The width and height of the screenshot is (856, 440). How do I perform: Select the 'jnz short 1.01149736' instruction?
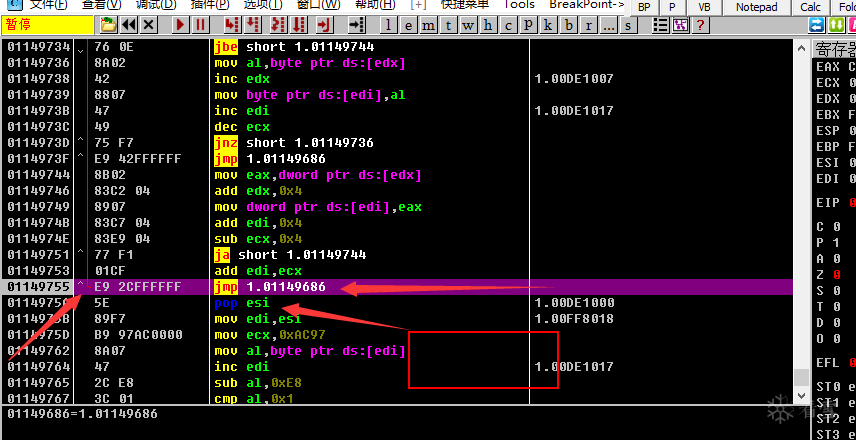[294, 142]
